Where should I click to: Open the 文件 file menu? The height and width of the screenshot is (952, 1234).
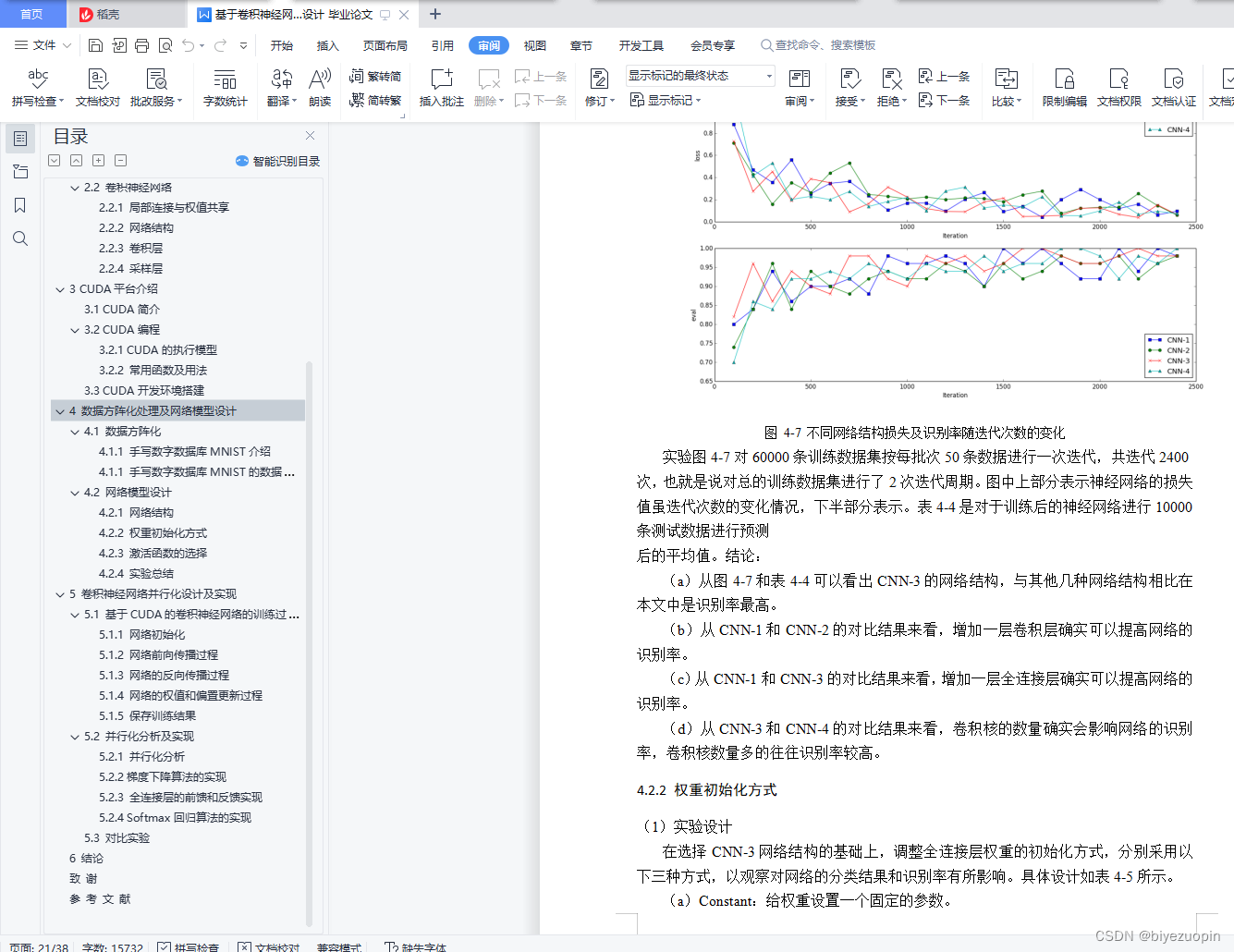click(43, 45)
